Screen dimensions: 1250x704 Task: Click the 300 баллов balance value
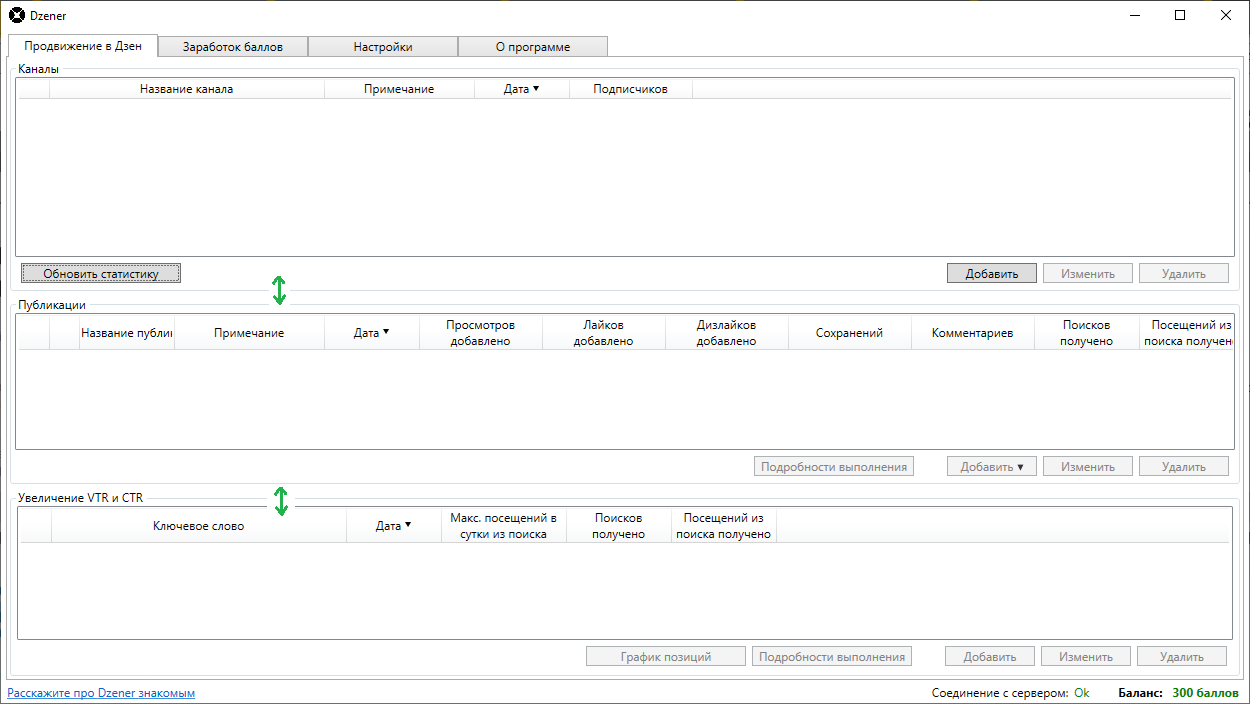[1205, 693]
